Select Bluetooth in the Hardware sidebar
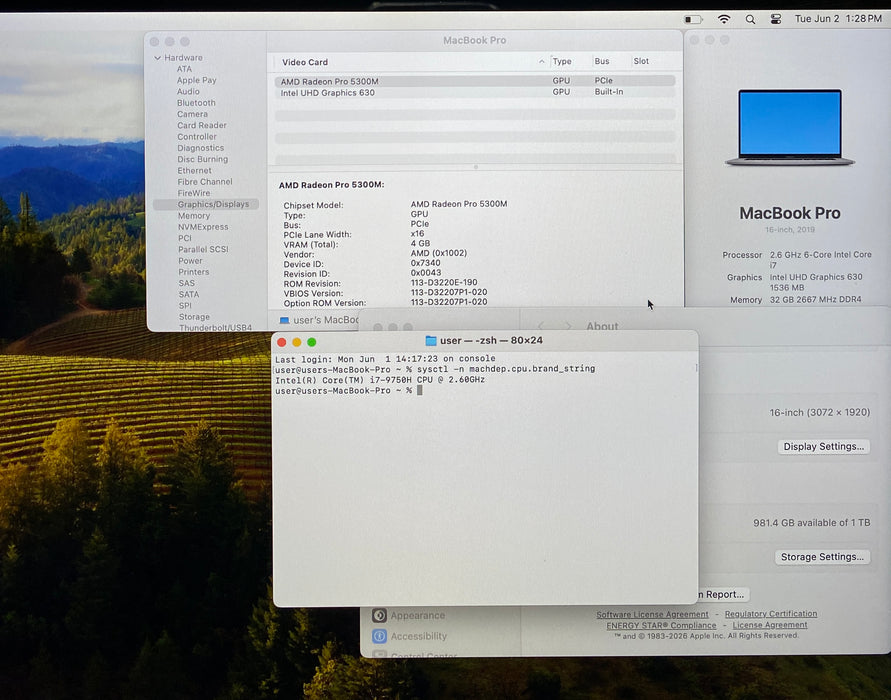 196,103
